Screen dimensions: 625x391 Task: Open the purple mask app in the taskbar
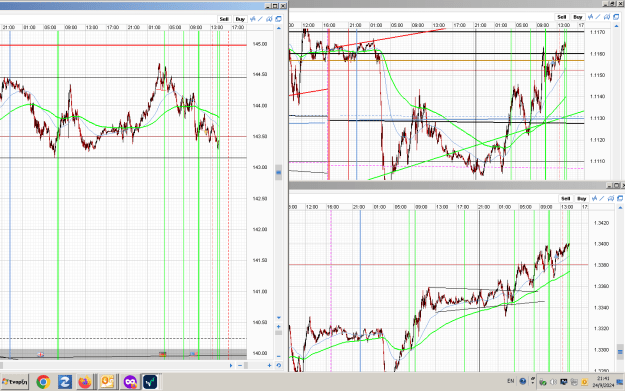point(130,382)
